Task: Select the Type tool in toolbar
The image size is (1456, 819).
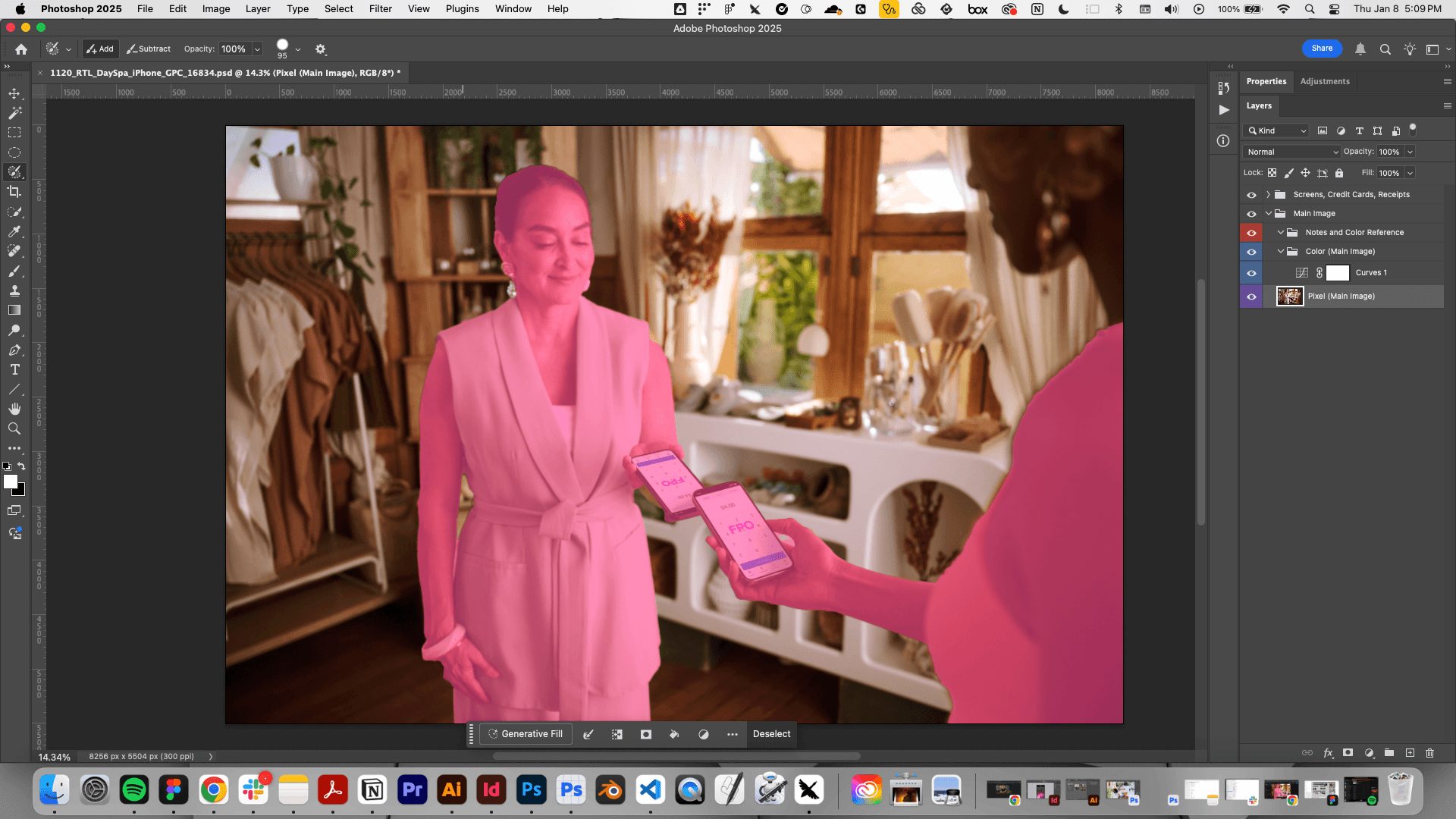Action: [x=14, y=369]
